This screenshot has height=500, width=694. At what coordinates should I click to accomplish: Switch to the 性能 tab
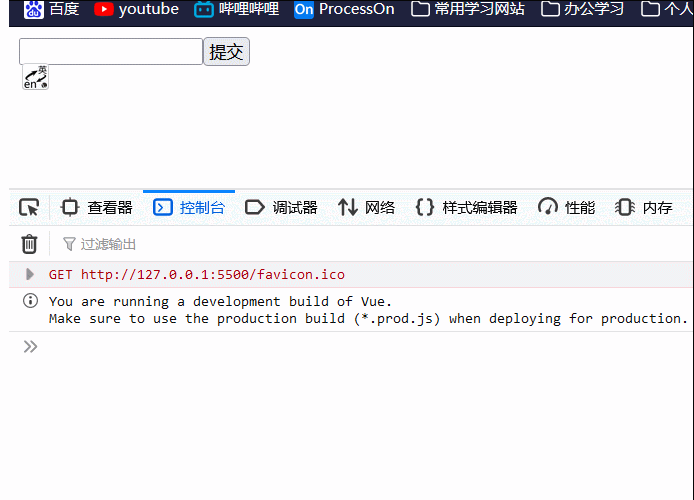pos(567,208)
